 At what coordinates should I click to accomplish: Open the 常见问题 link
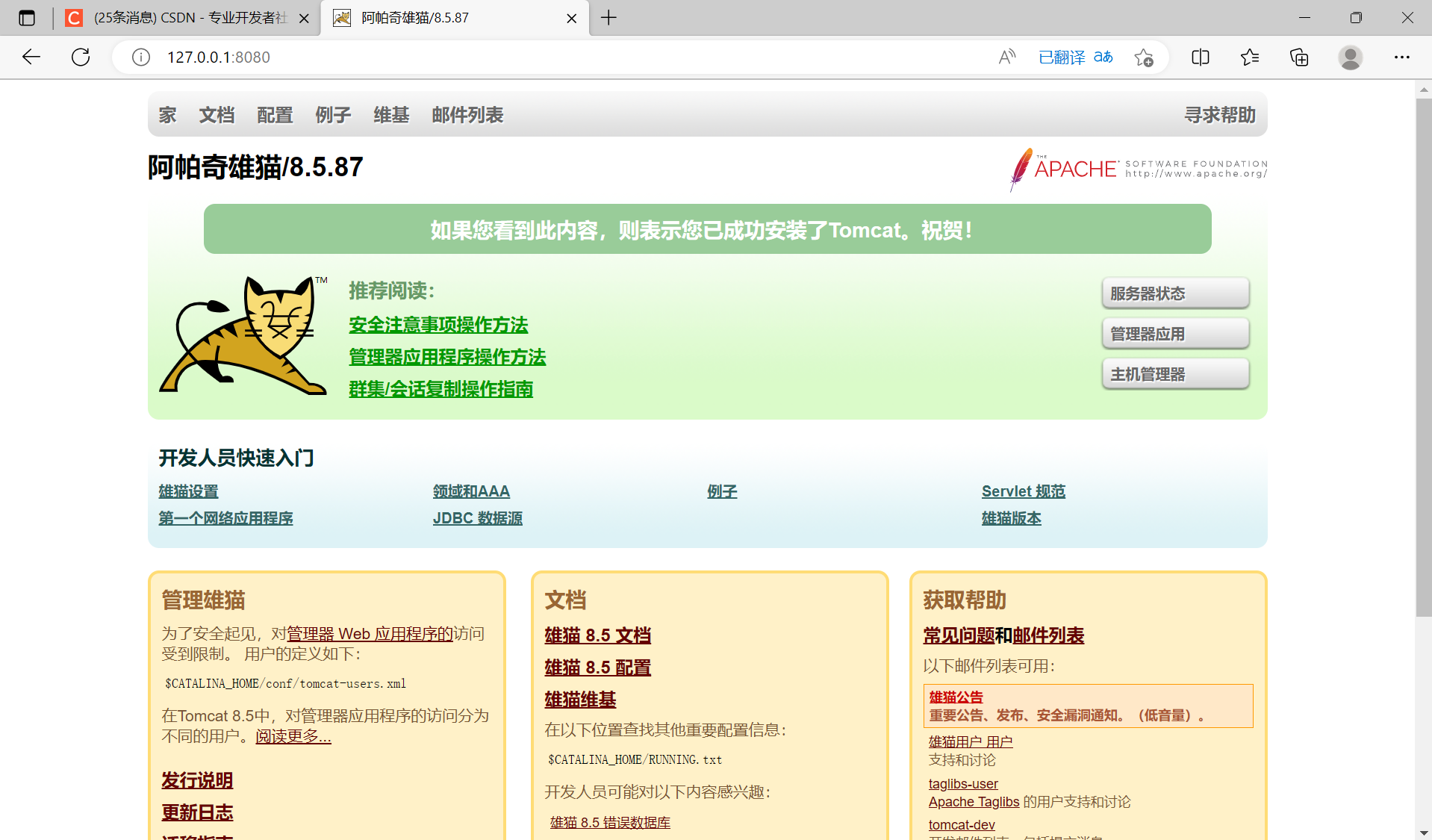[959, 635]
